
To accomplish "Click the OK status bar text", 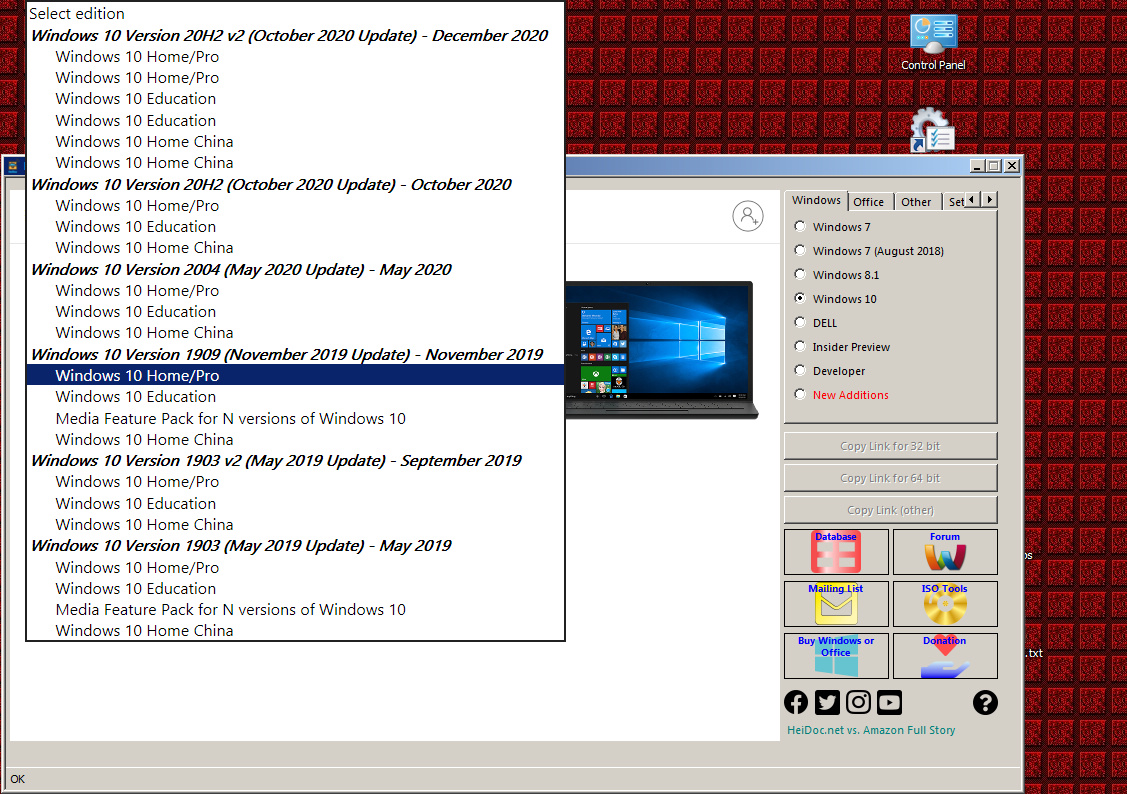I will click(18, 779).
